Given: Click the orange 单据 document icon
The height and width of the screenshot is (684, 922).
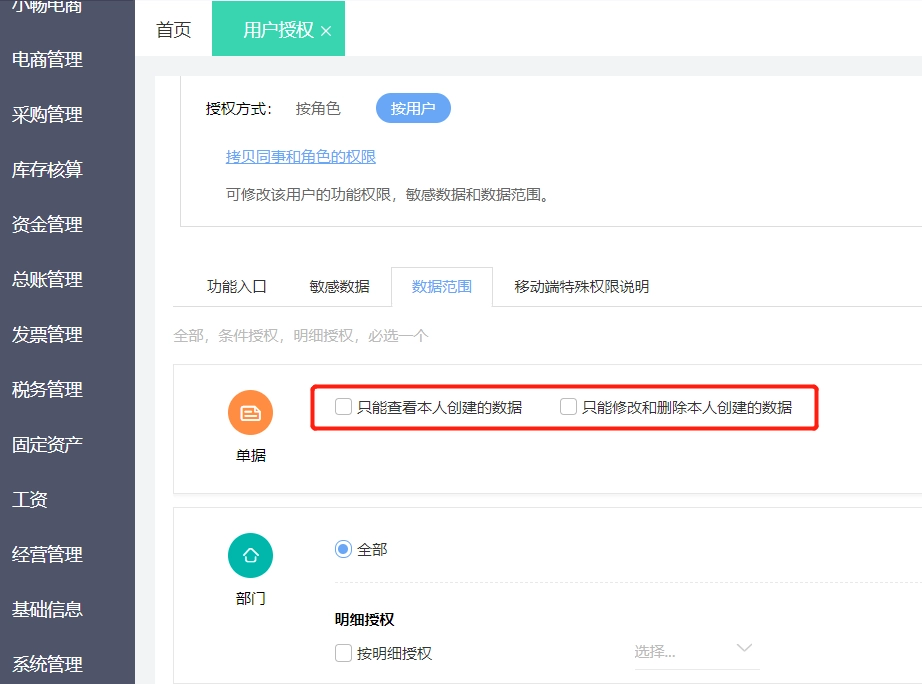Looking at the screenshot, I should [x=250, y=413].
